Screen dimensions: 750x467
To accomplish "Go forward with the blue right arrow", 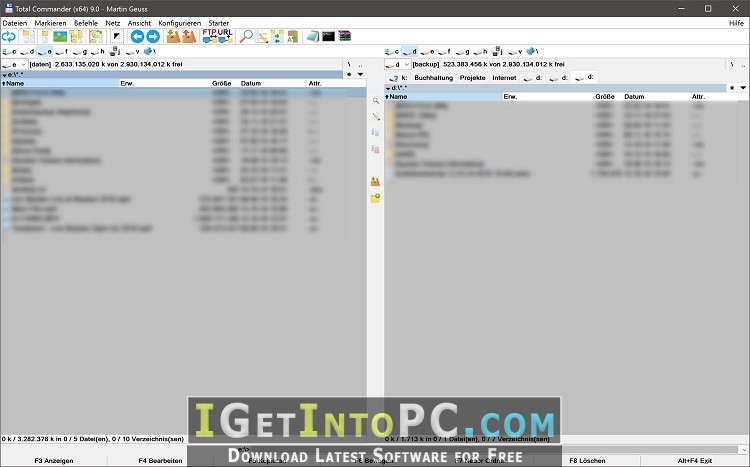I will 153,36.
